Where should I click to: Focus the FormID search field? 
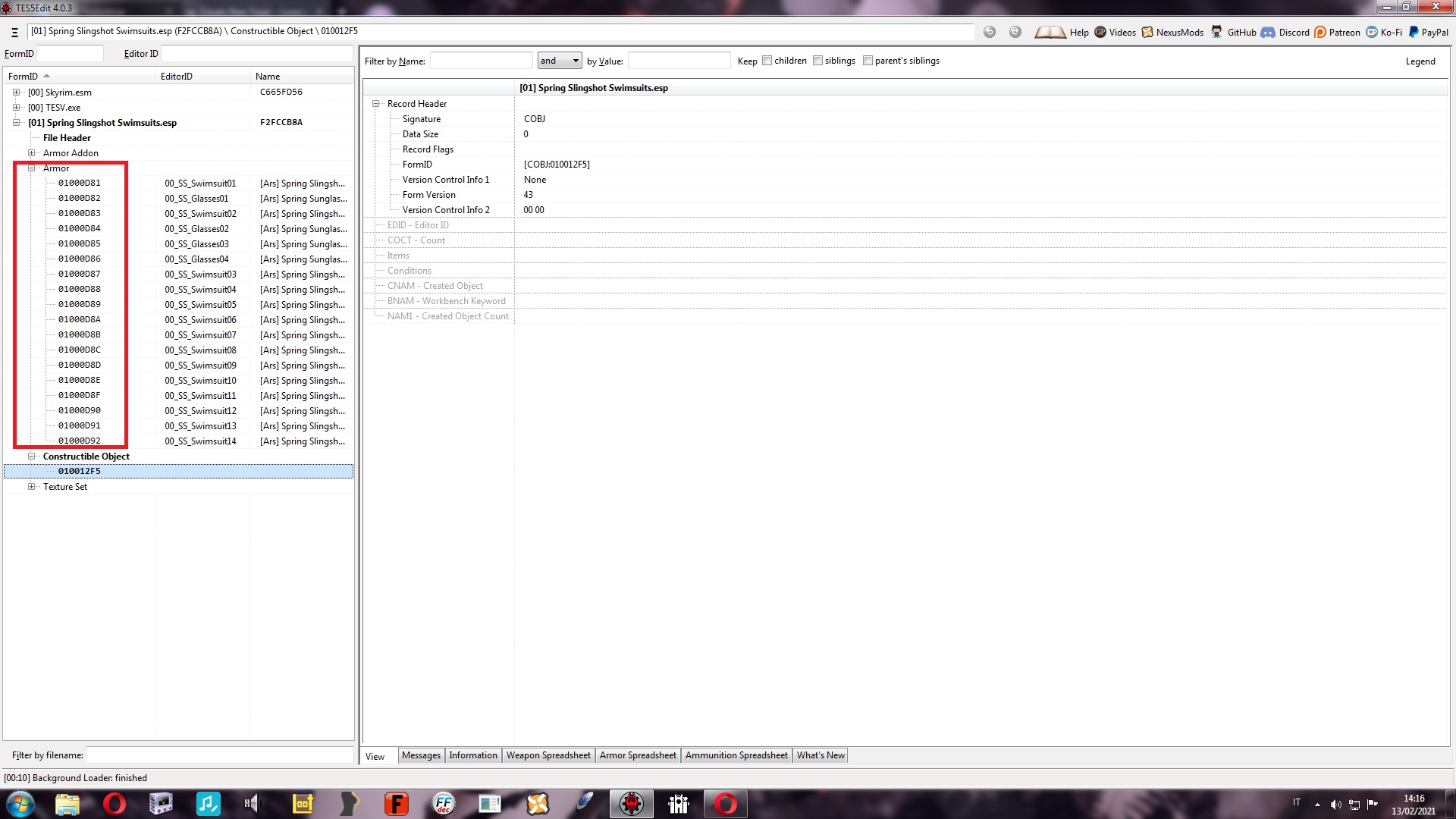click(x=70, y=54)
